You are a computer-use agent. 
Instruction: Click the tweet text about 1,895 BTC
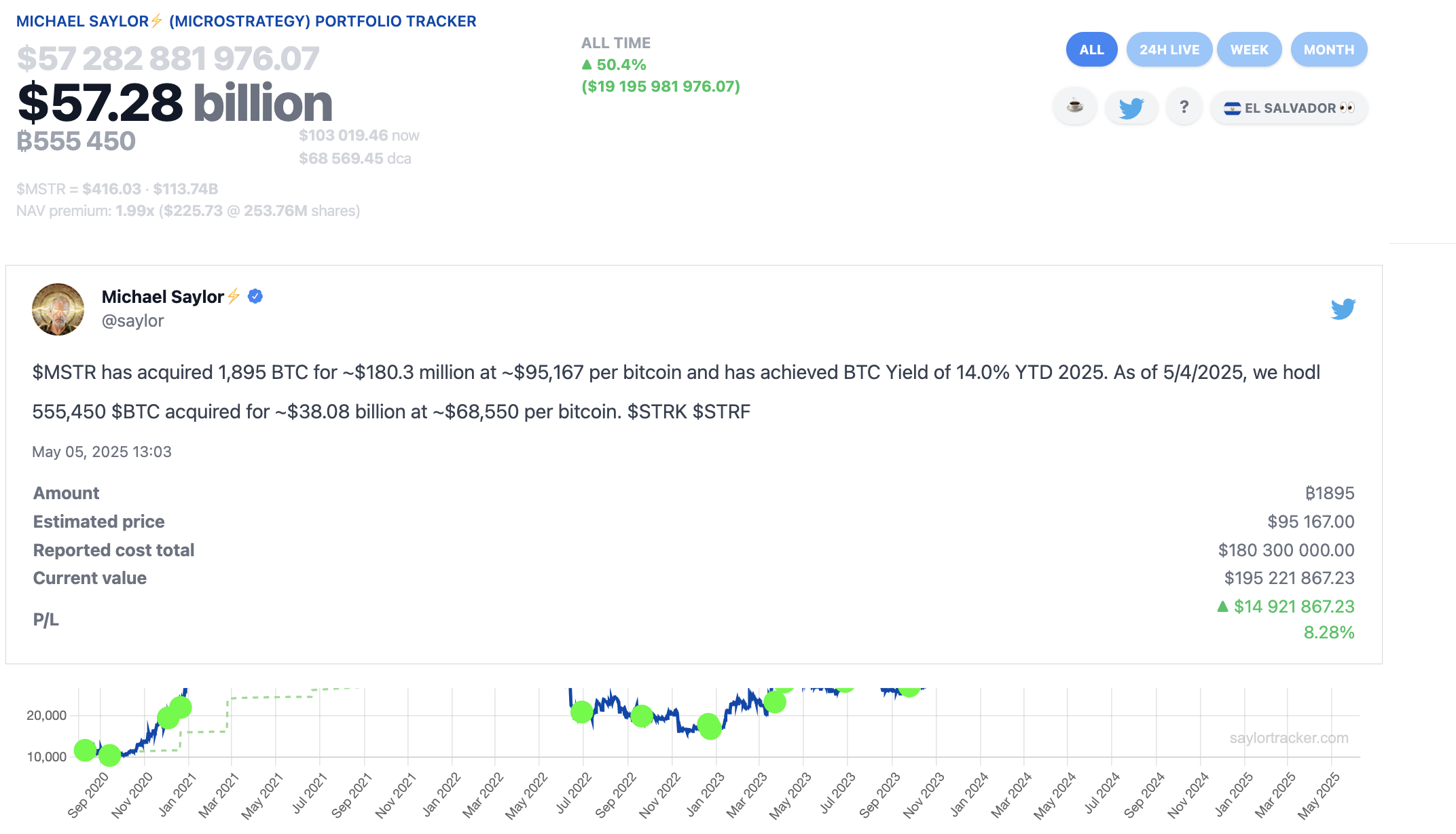(x=676, y=392)
